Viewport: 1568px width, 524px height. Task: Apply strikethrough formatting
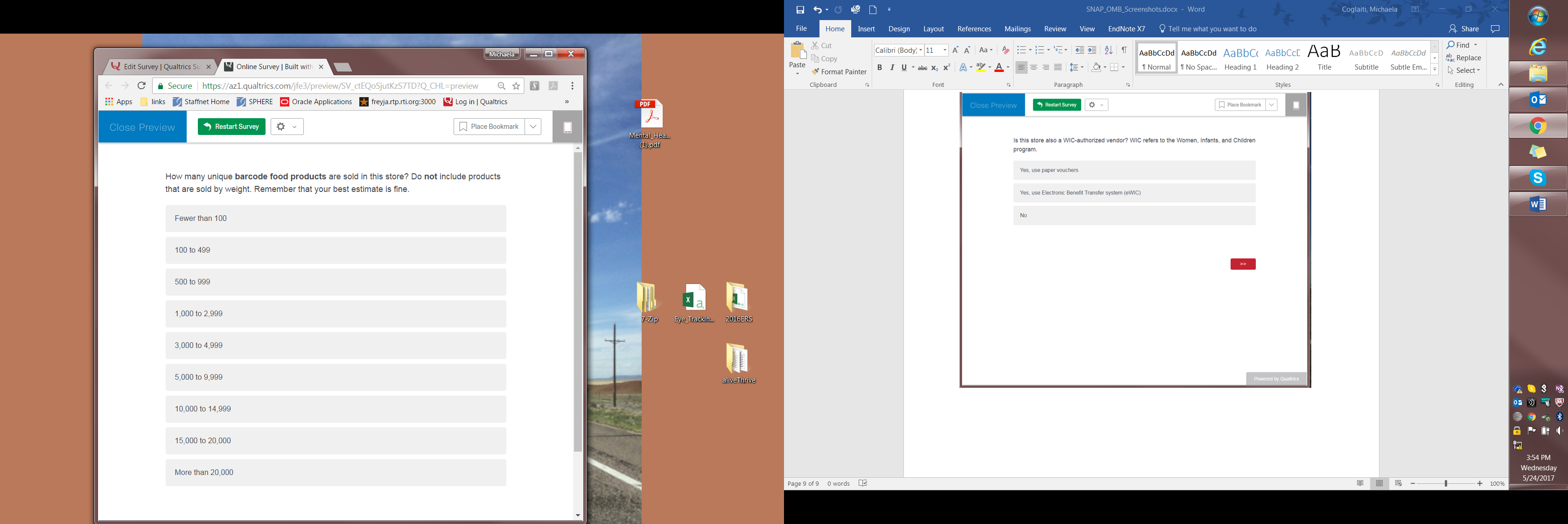pos(922,68)
